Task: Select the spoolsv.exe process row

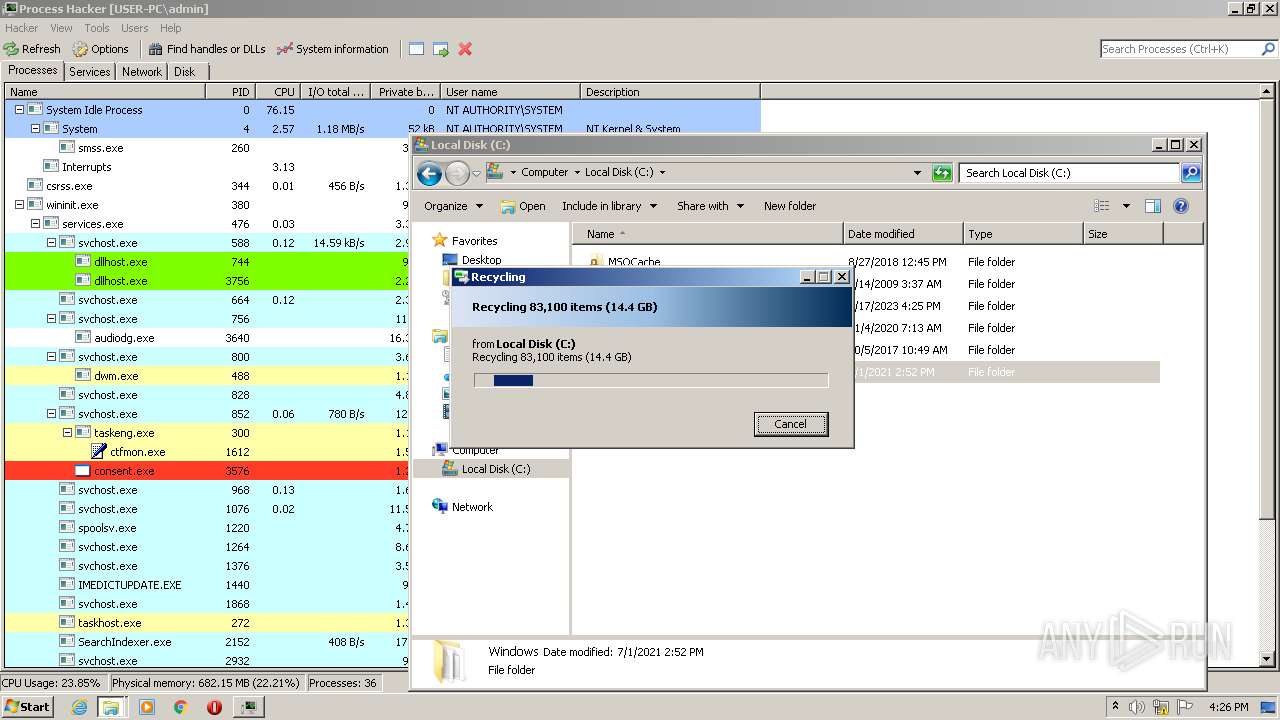Action: [208, 528]
